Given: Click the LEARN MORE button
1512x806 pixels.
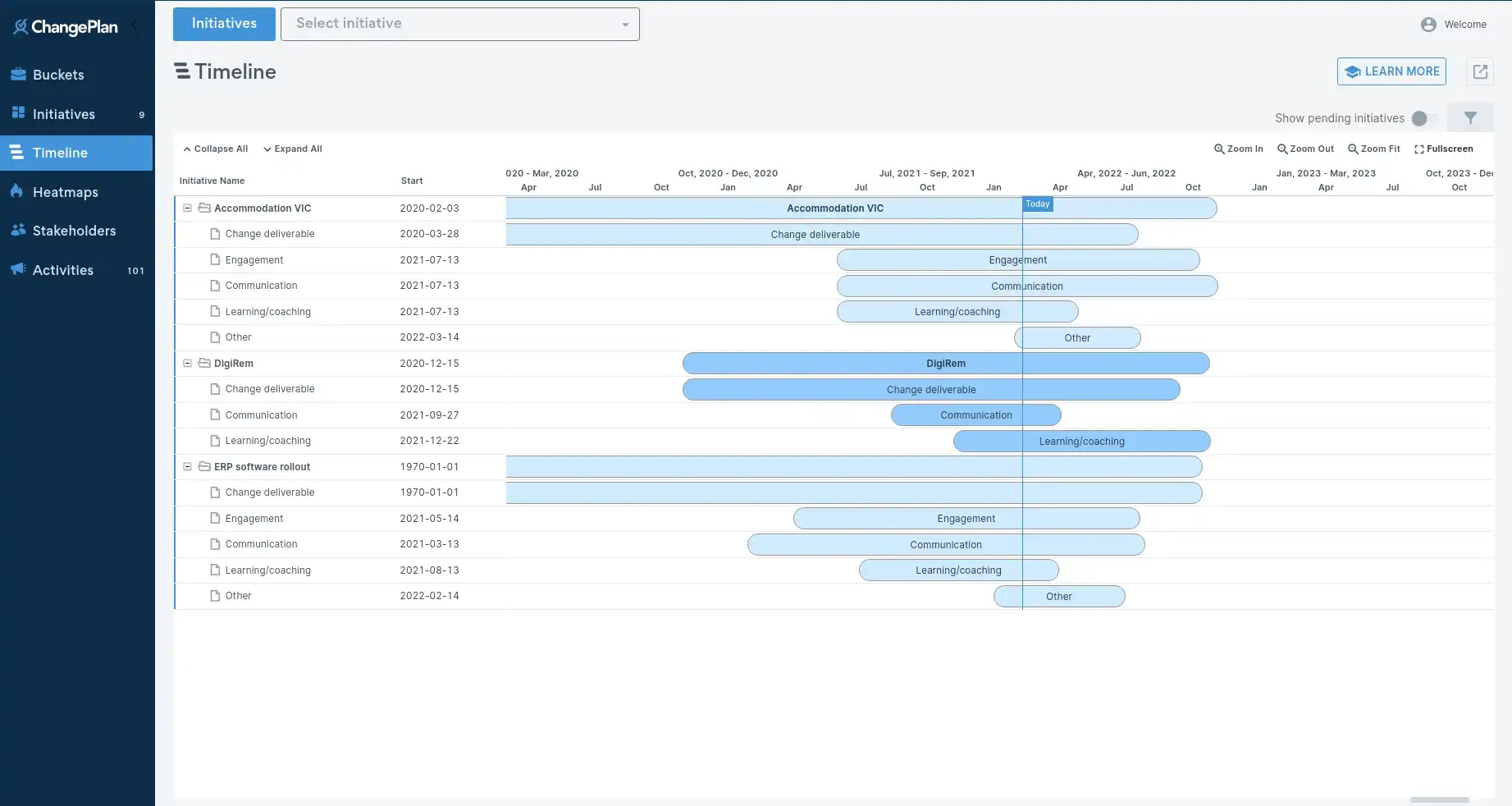Looking at the screenshot, I should pos(1391,71).
